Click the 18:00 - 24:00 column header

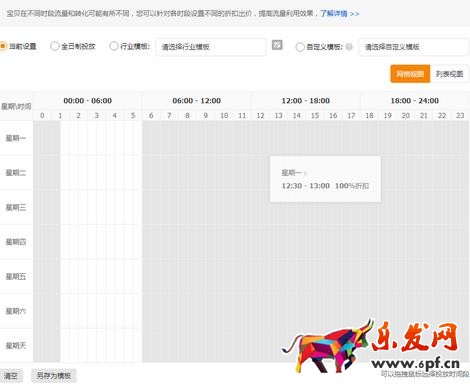(415, 101)
